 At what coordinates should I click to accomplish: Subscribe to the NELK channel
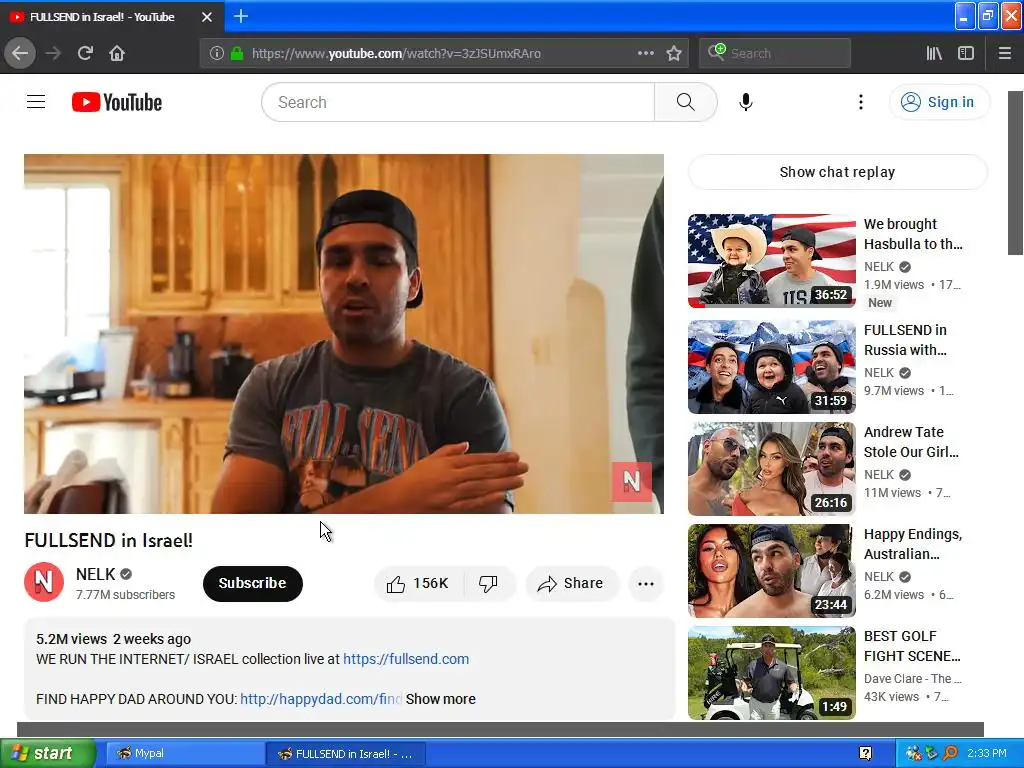pos(253,583)
